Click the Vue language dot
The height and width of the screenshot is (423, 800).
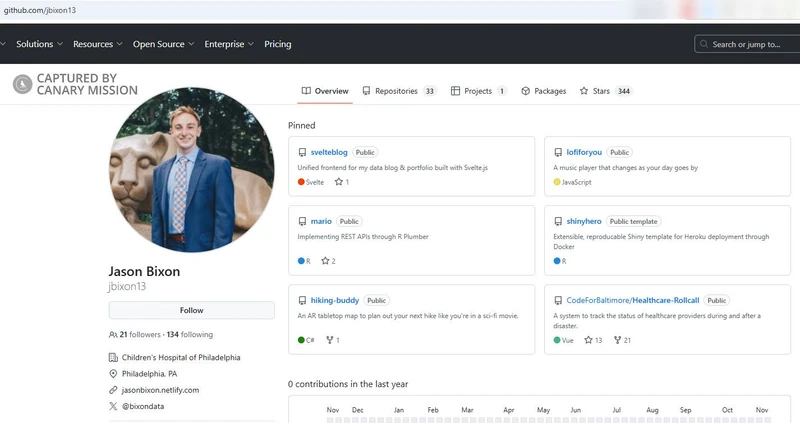[557, 340]
